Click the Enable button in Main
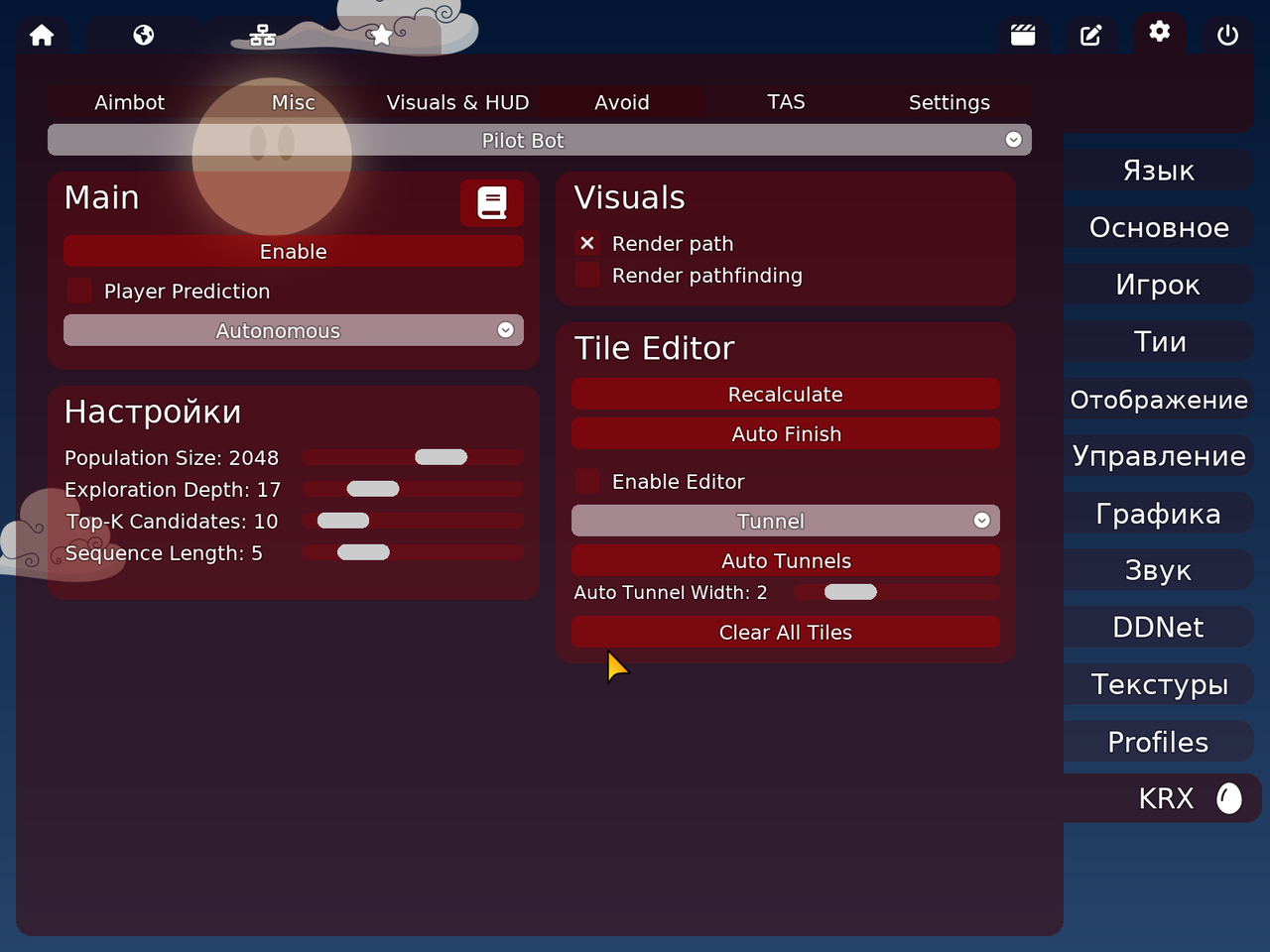Image resolution: width=1270 pixels, height=952 pixels. [294, 251]
